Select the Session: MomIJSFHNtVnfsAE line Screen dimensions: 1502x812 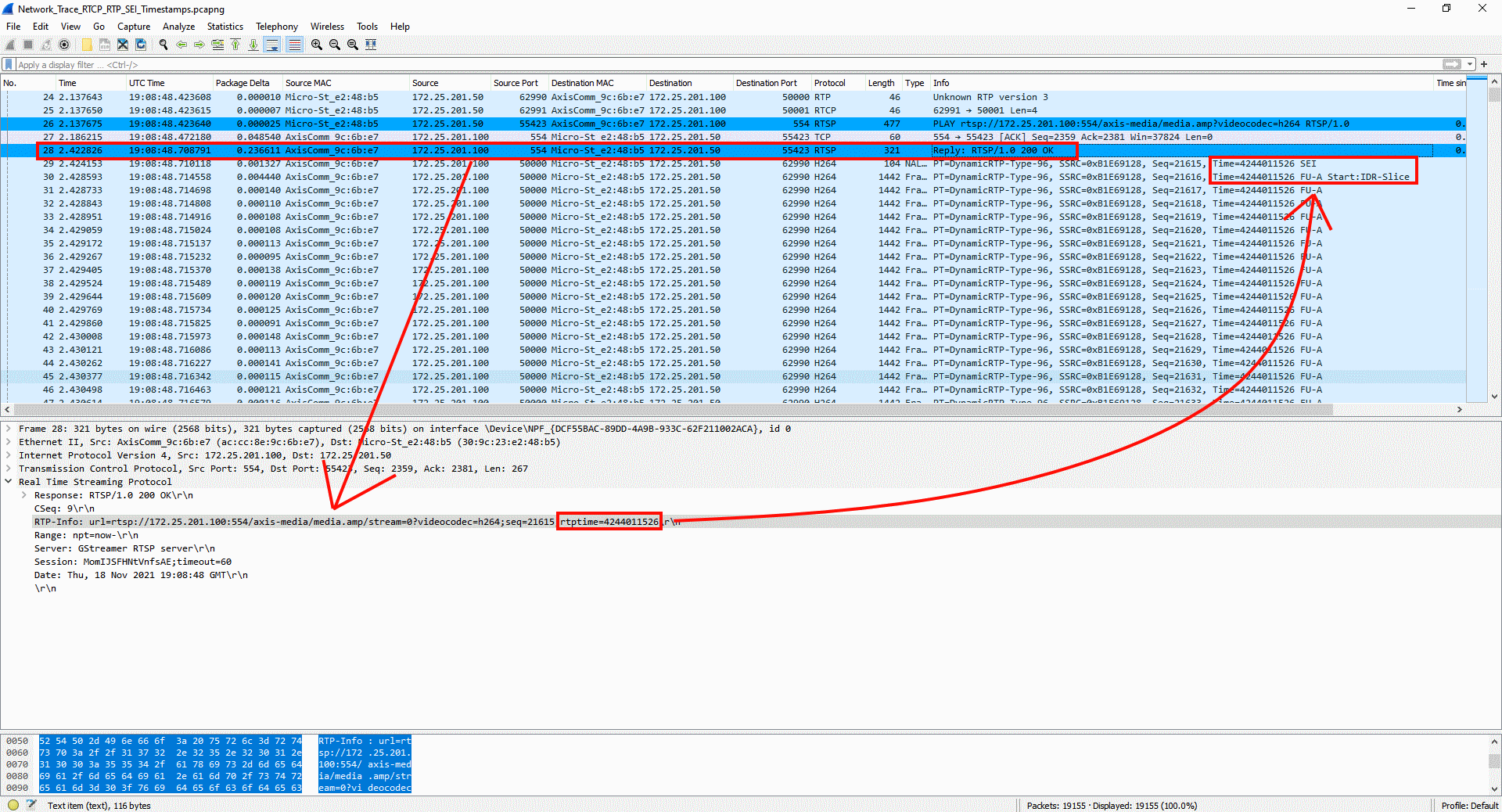click(x=133, y=562)
